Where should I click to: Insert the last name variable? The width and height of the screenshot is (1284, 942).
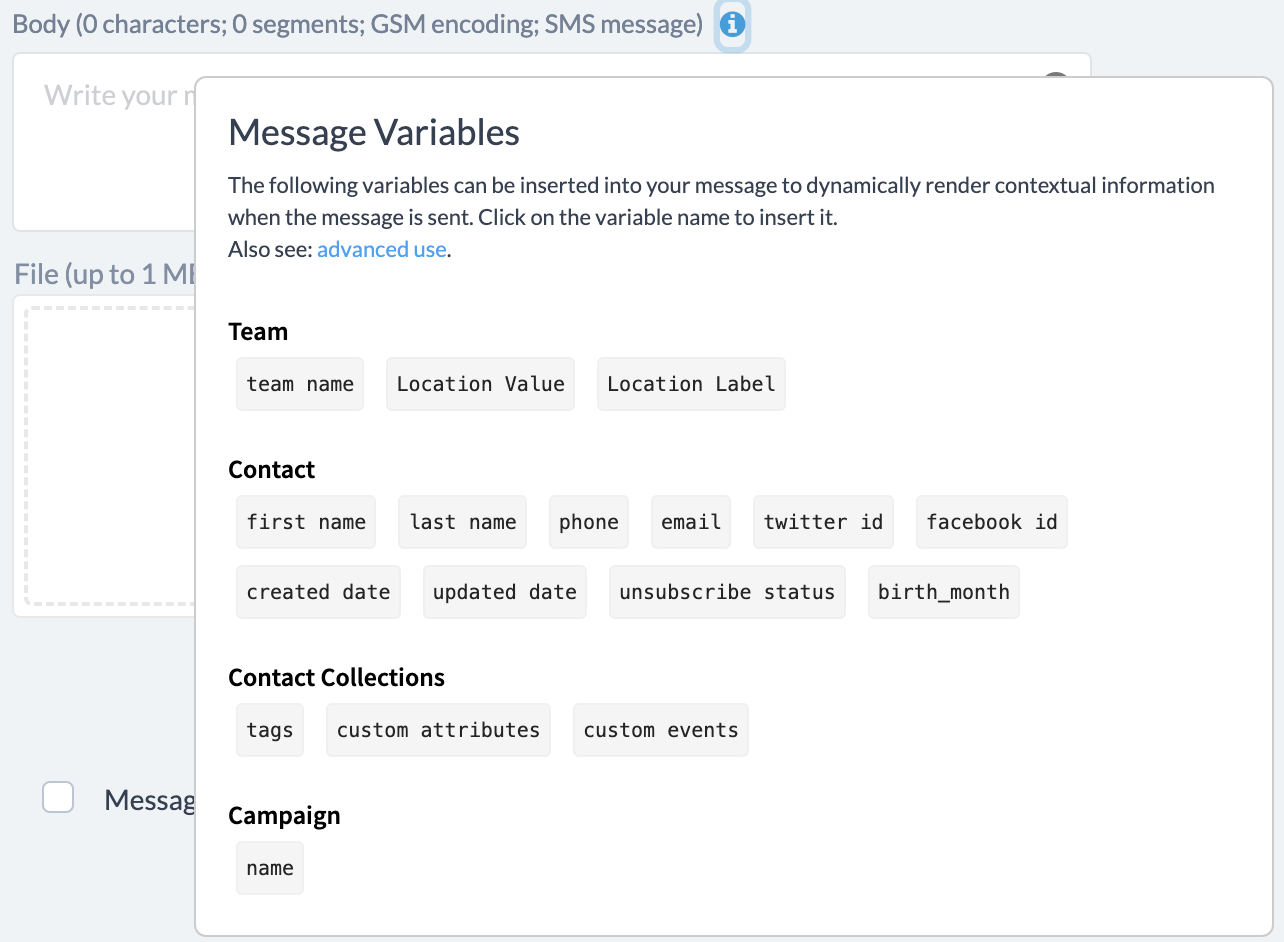463,522
